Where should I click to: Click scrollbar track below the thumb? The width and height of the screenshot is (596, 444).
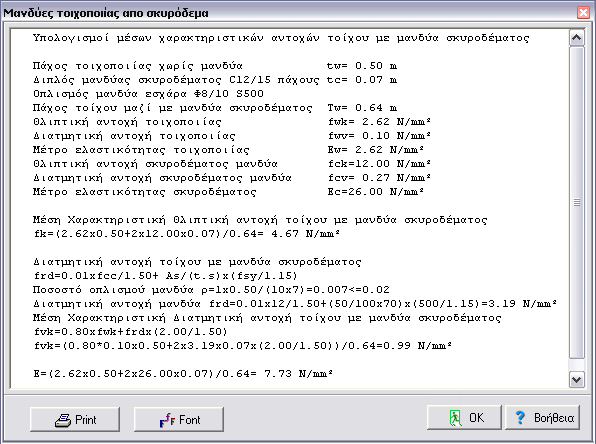tap(577, 365)
